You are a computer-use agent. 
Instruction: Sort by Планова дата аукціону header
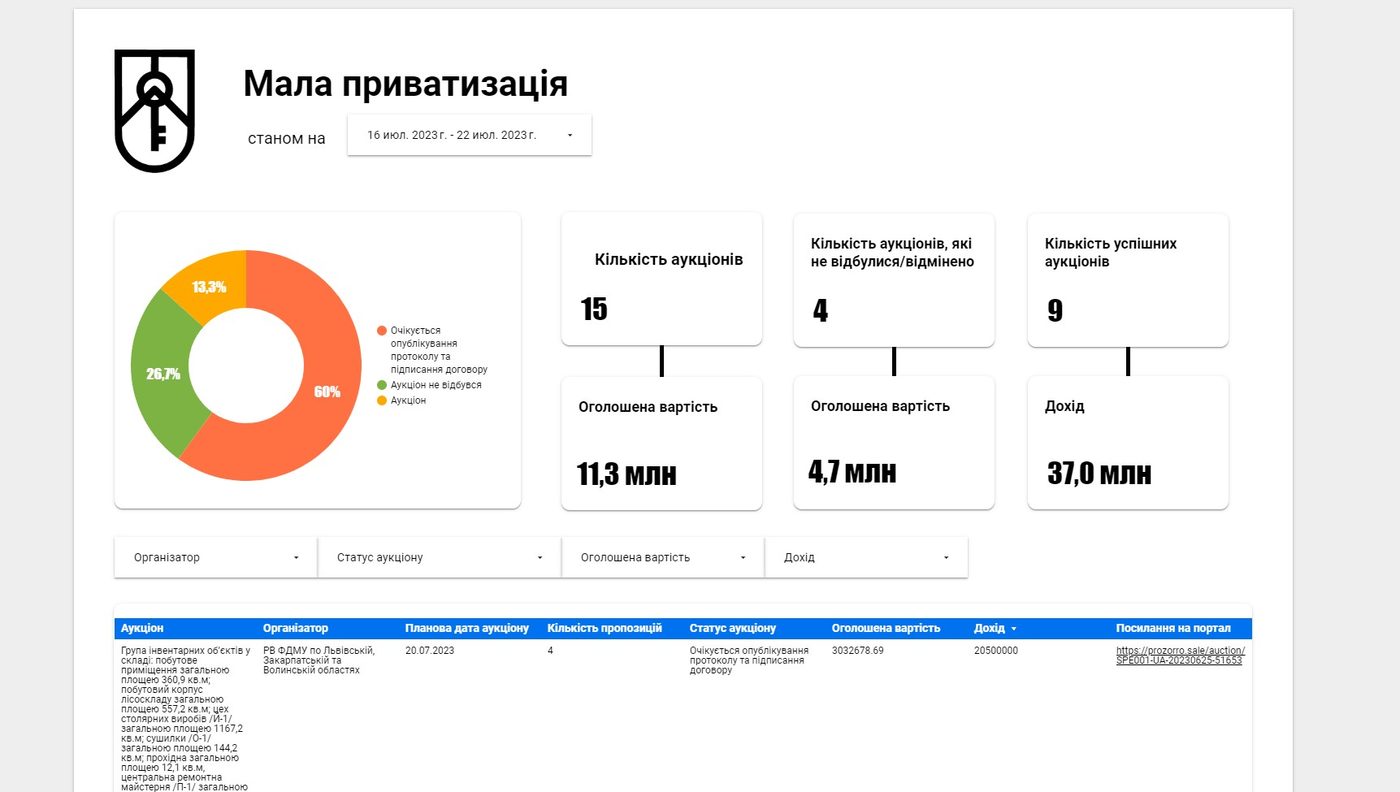tap(467, 628)
